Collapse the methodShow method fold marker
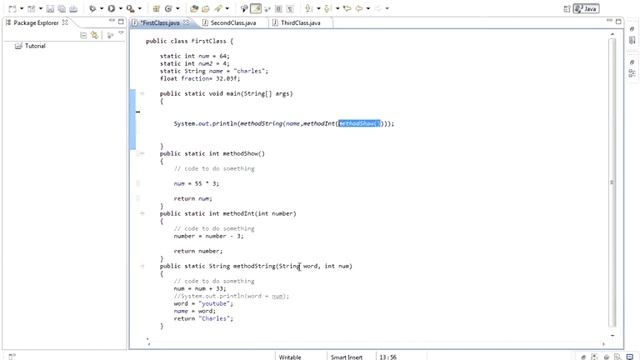 pos(142,153)
